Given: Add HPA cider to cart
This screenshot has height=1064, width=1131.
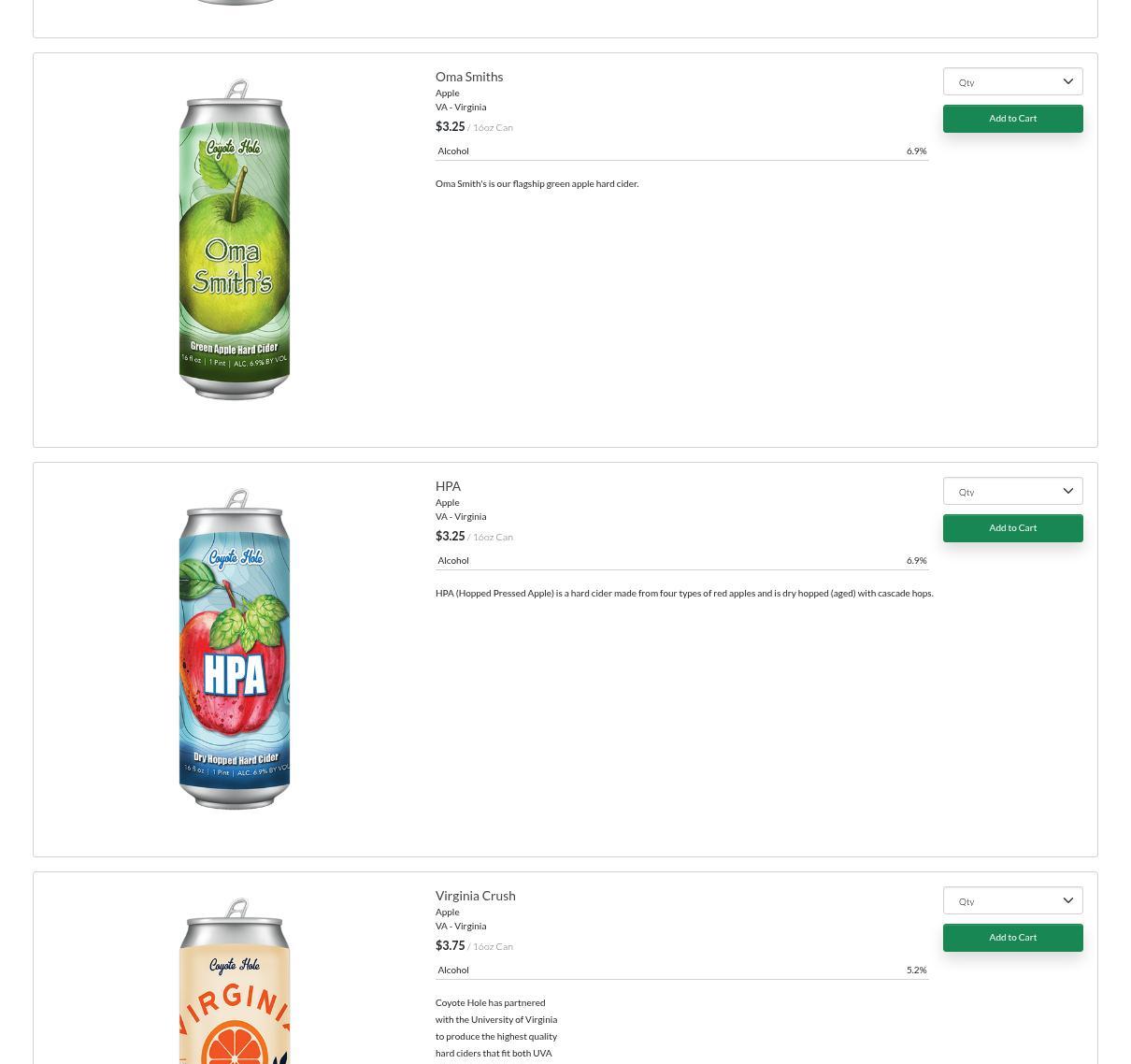Looking at the screenshot, I should (1012, 528).
